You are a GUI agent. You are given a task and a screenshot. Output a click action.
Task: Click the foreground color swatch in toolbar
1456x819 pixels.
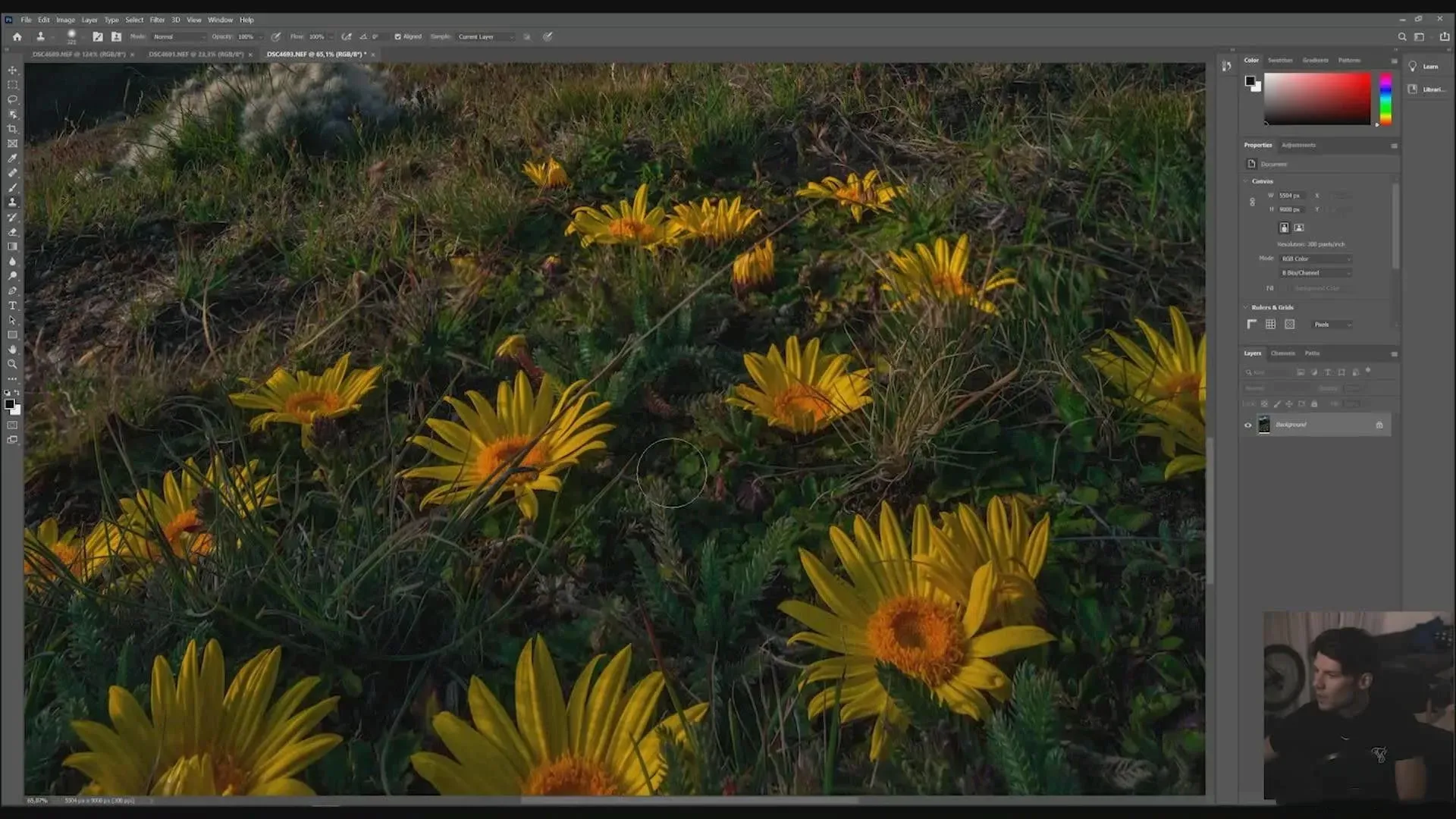pyautogui.click(x=9, y=404)
